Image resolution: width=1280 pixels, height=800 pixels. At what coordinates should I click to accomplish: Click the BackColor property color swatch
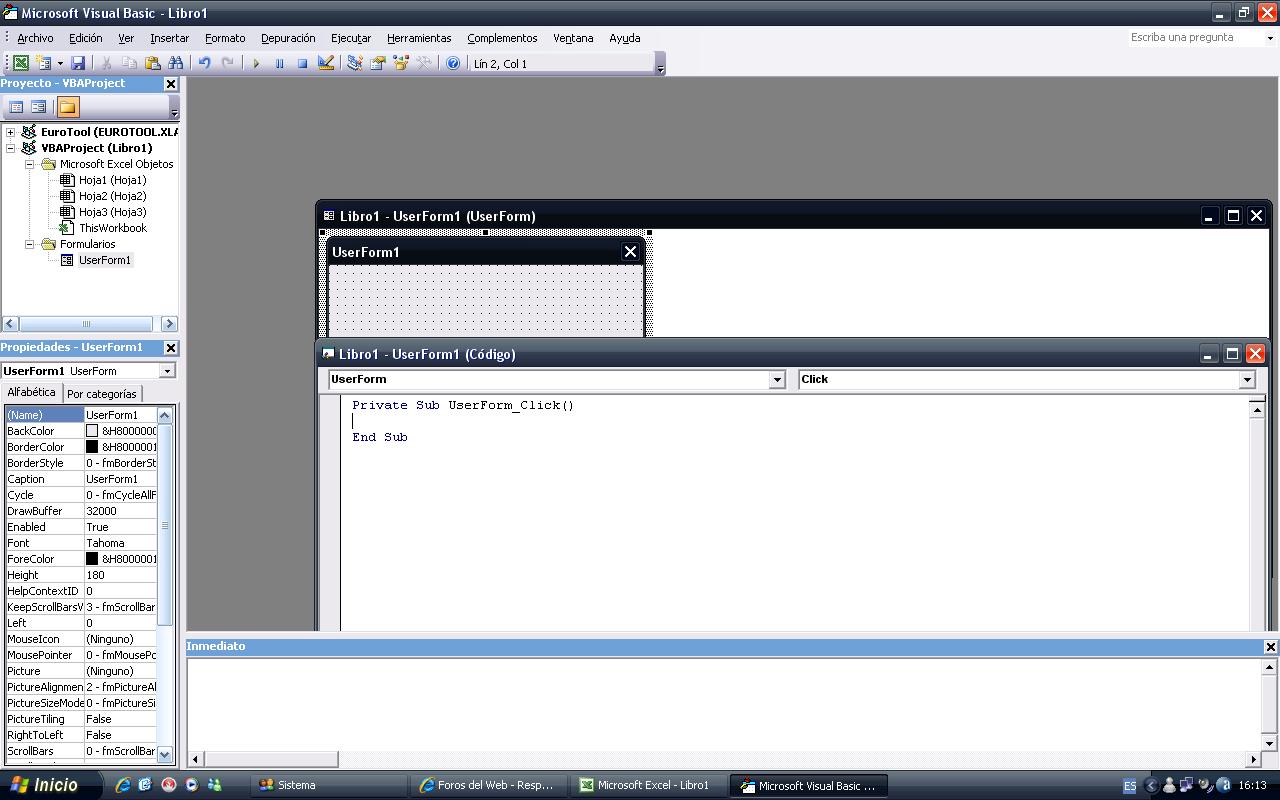(92, 431)
